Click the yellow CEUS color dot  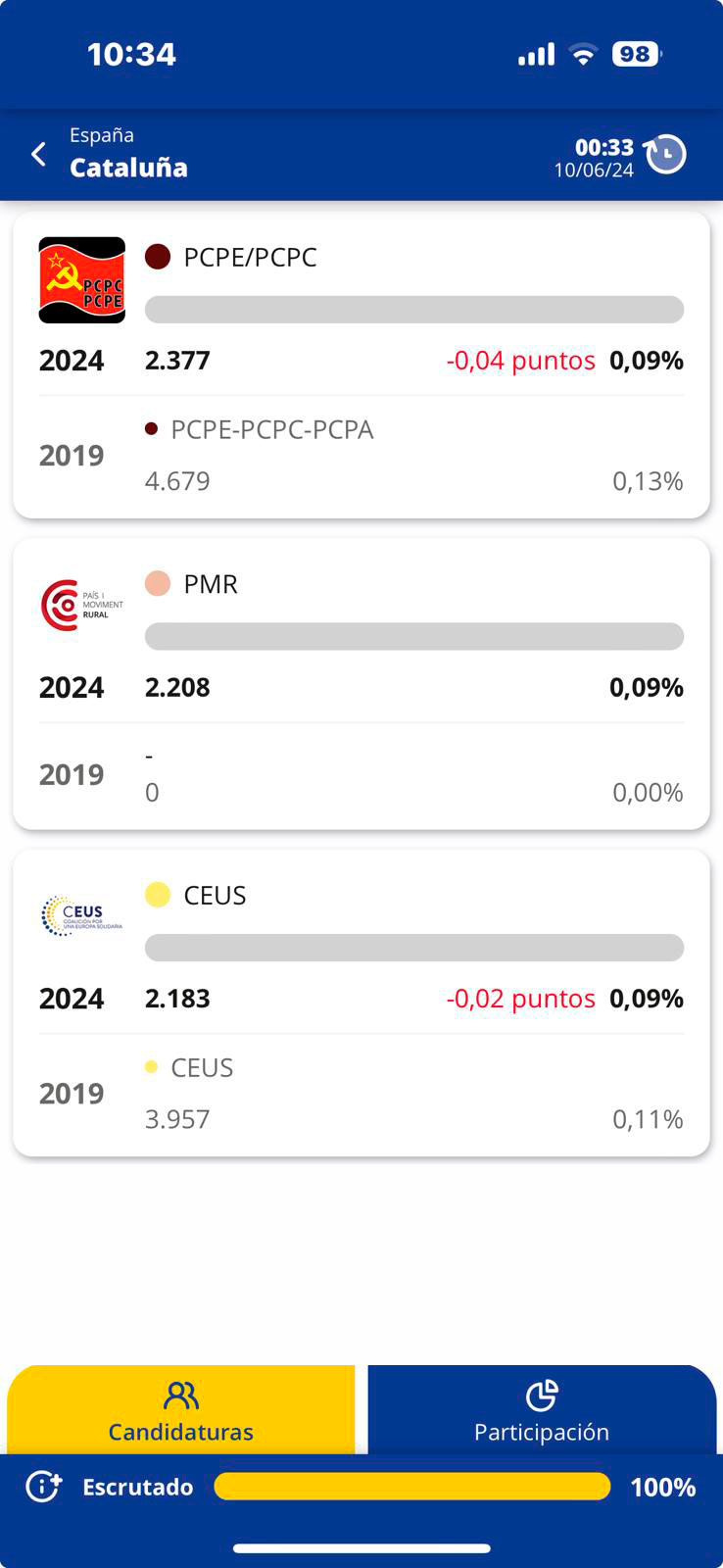158,895
